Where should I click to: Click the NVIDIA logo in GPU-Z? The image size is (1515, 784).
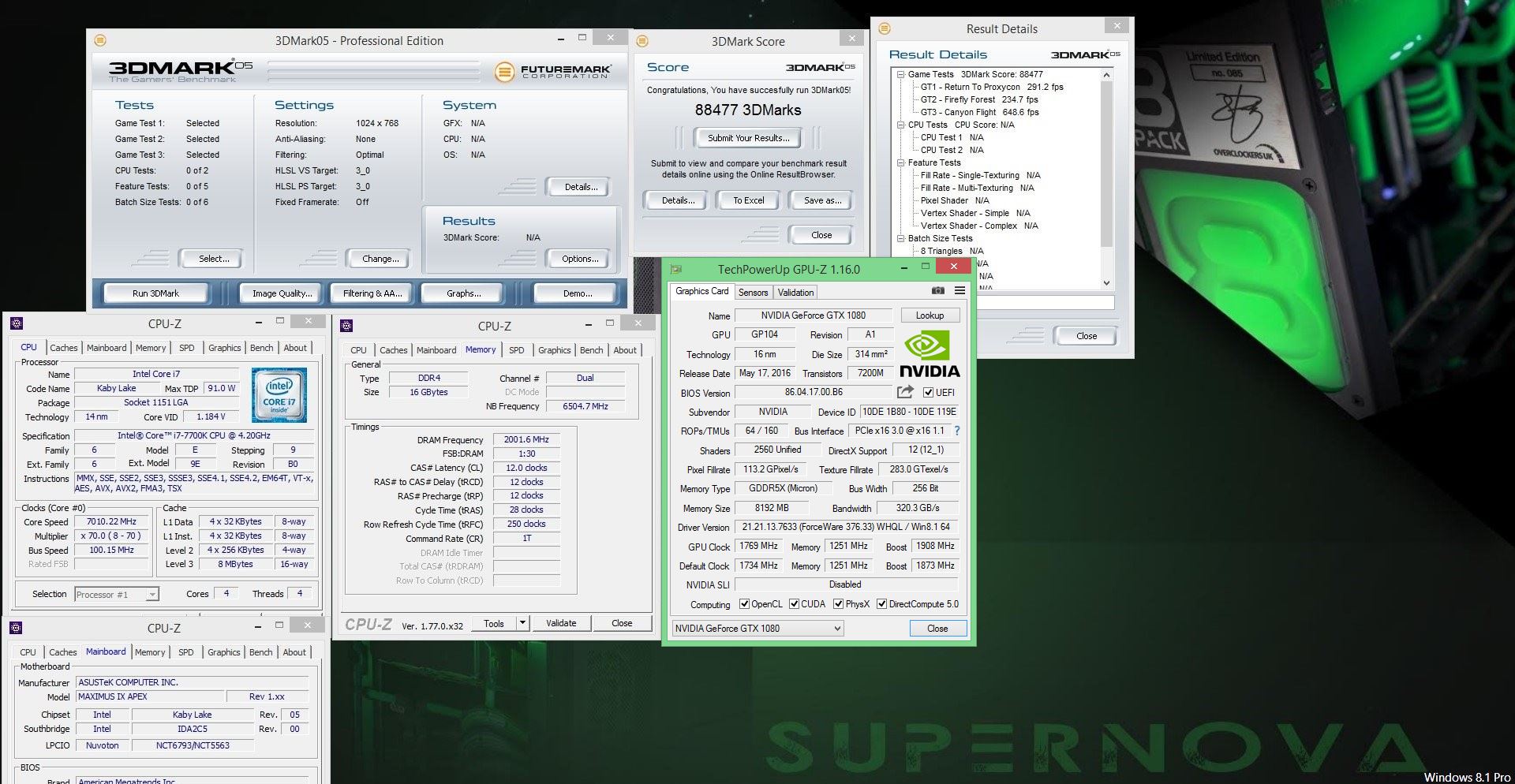tap(930, 355)
